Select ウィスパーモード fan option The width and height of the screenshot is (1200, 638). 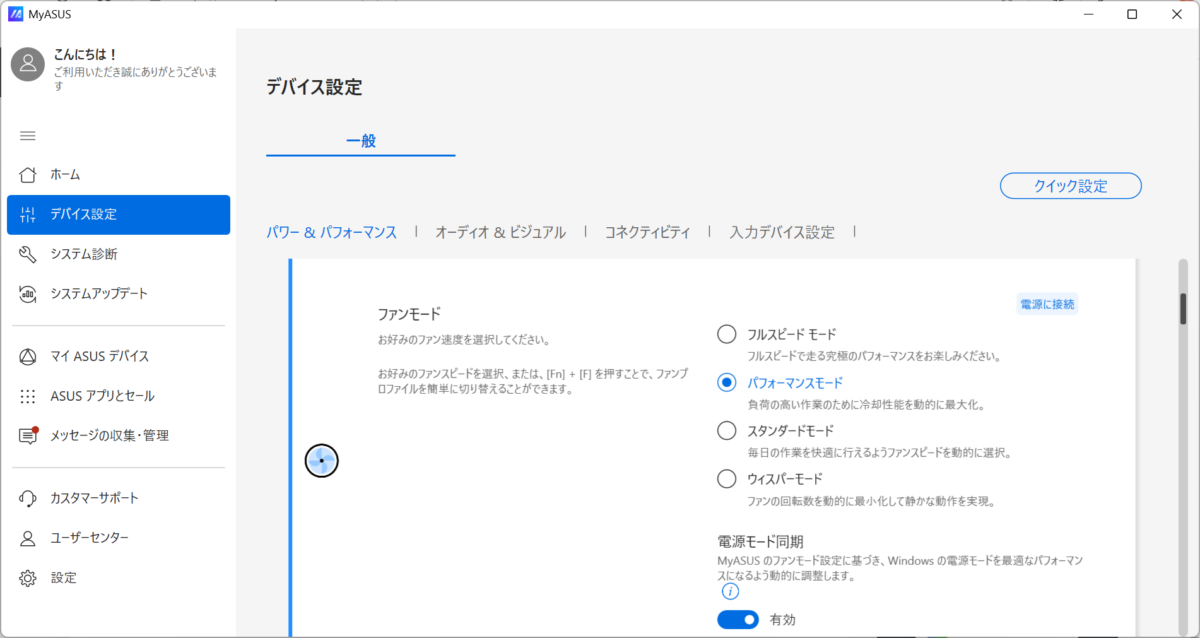pyautogui.click(x=727, y=478)
